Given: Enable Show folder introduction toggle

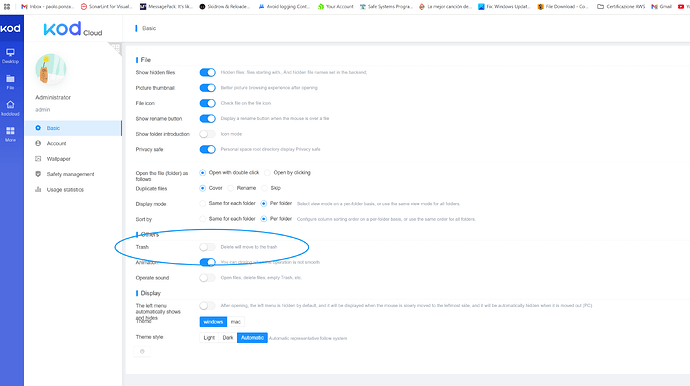Looking at the screenshot, I should [207, 134].
